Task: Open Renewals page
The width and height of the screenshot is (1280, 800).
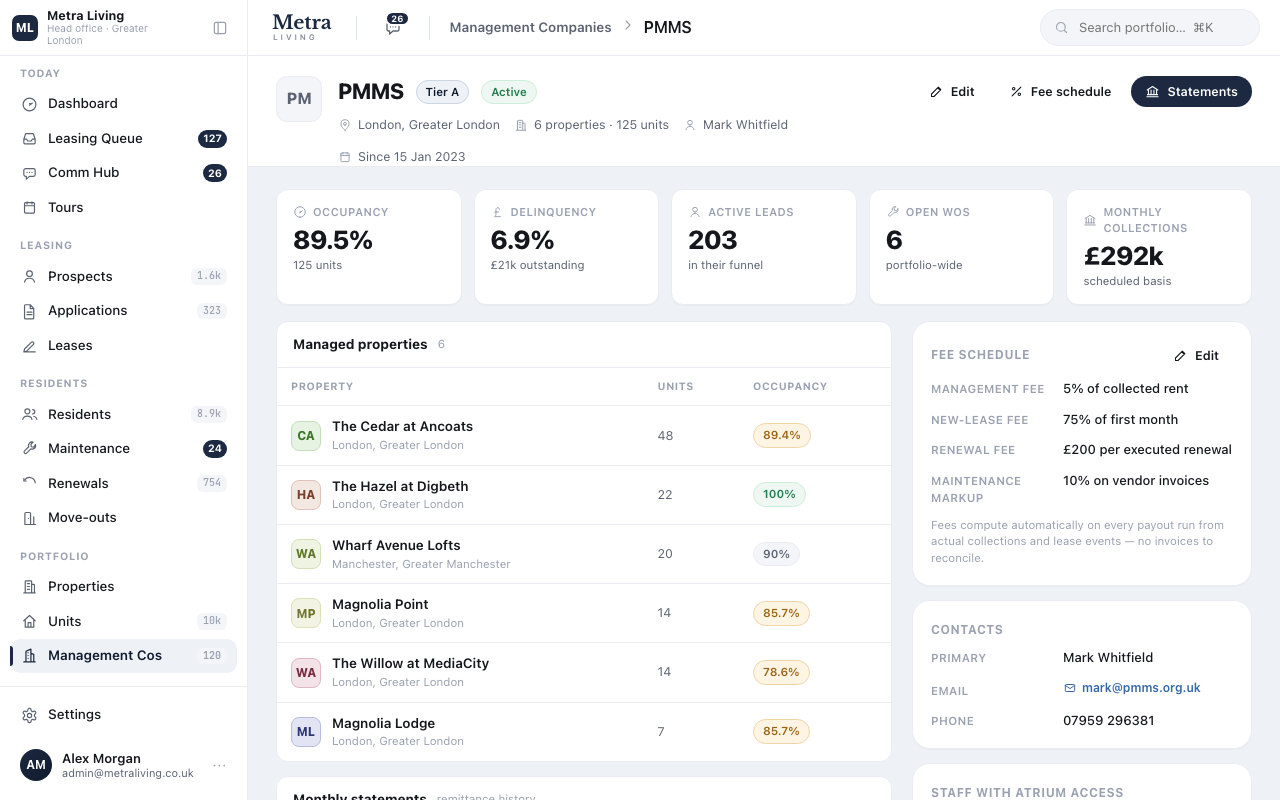Action: tap(123, 484)
